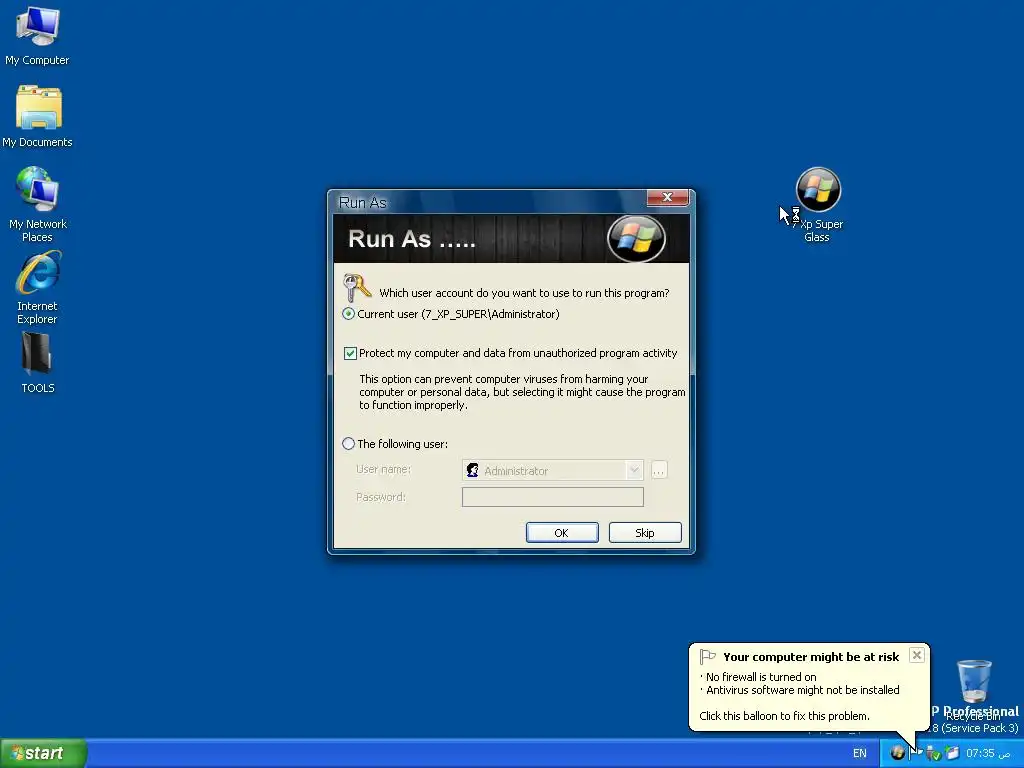The width and height of the screenshot is (1024, 768).
Task: Open the Start menu
Action: click(x=43, y=753)
